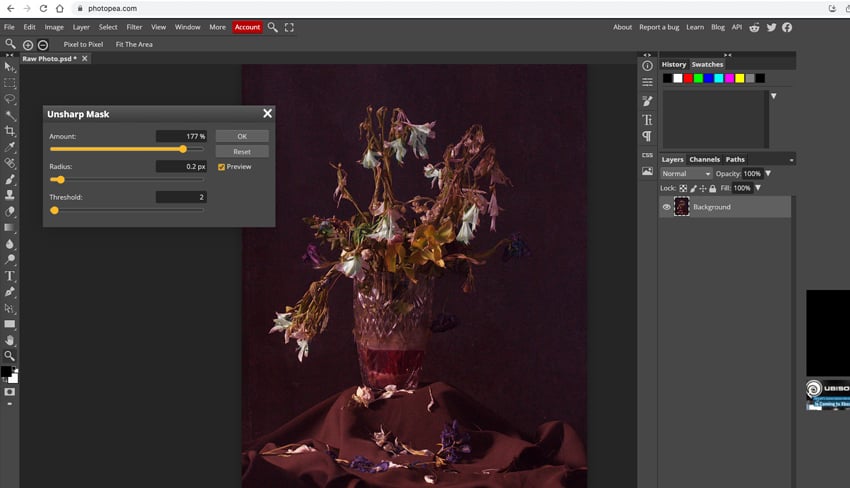Select the Crop tool in toolbar
Screen dimensions: 850x488
click(10, 131)
